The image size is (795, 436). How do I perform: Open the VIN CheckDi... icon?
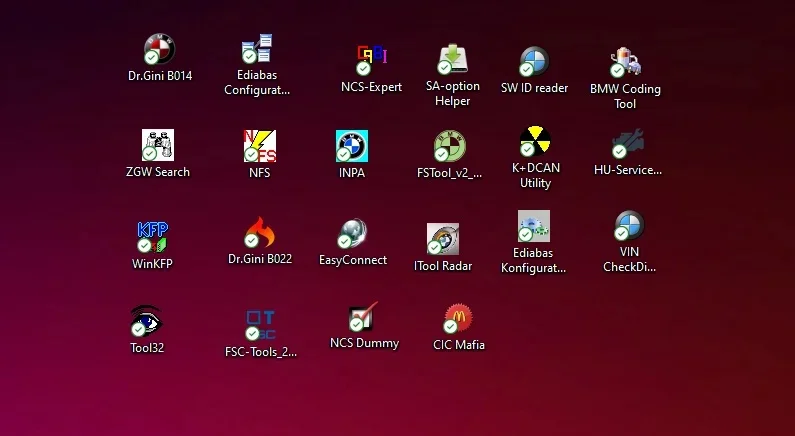coord(629,225)
